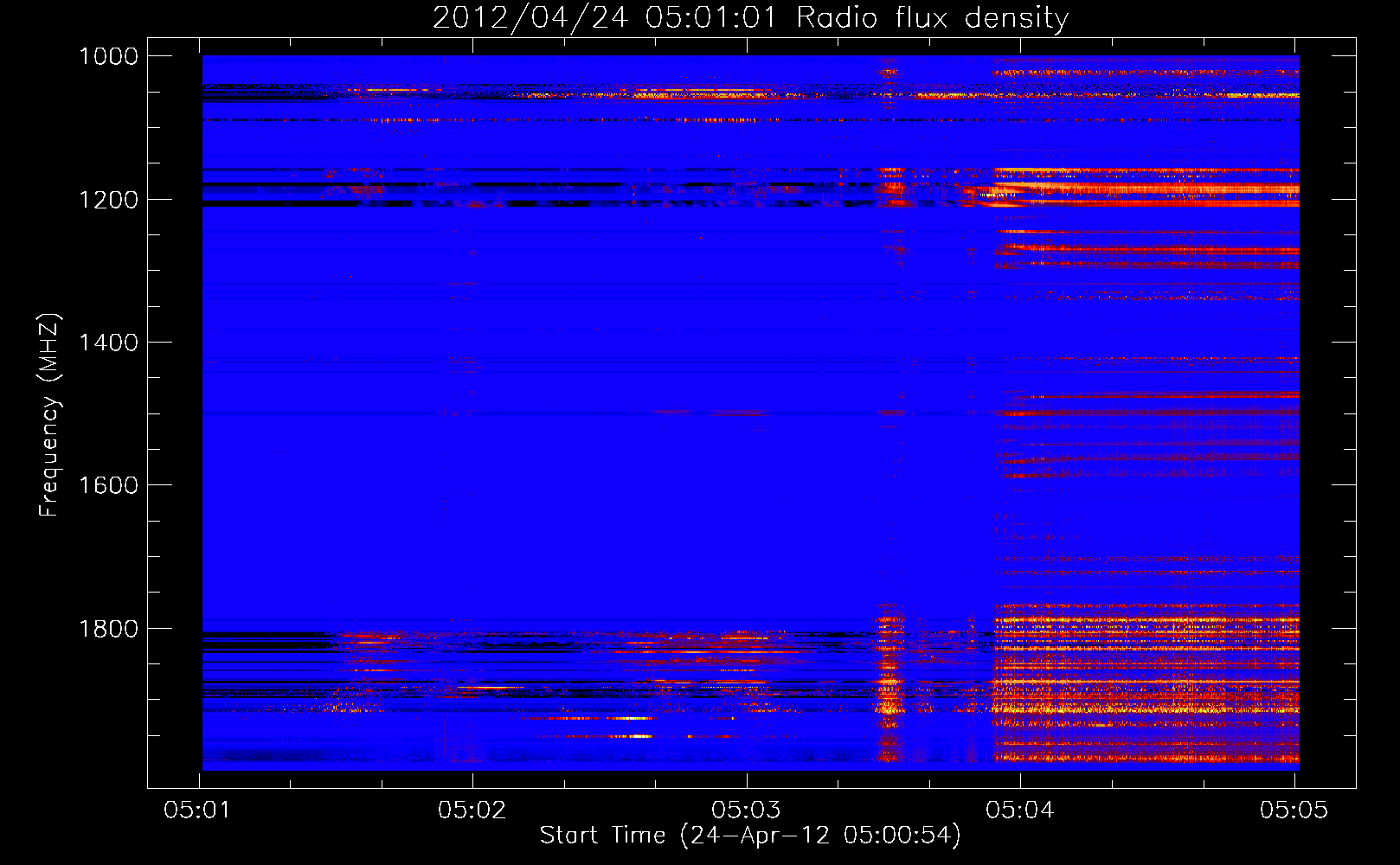The image size is (1400, 865).
Task: Click the 05:03 time axis label
Action: click(x=746, y=811)
